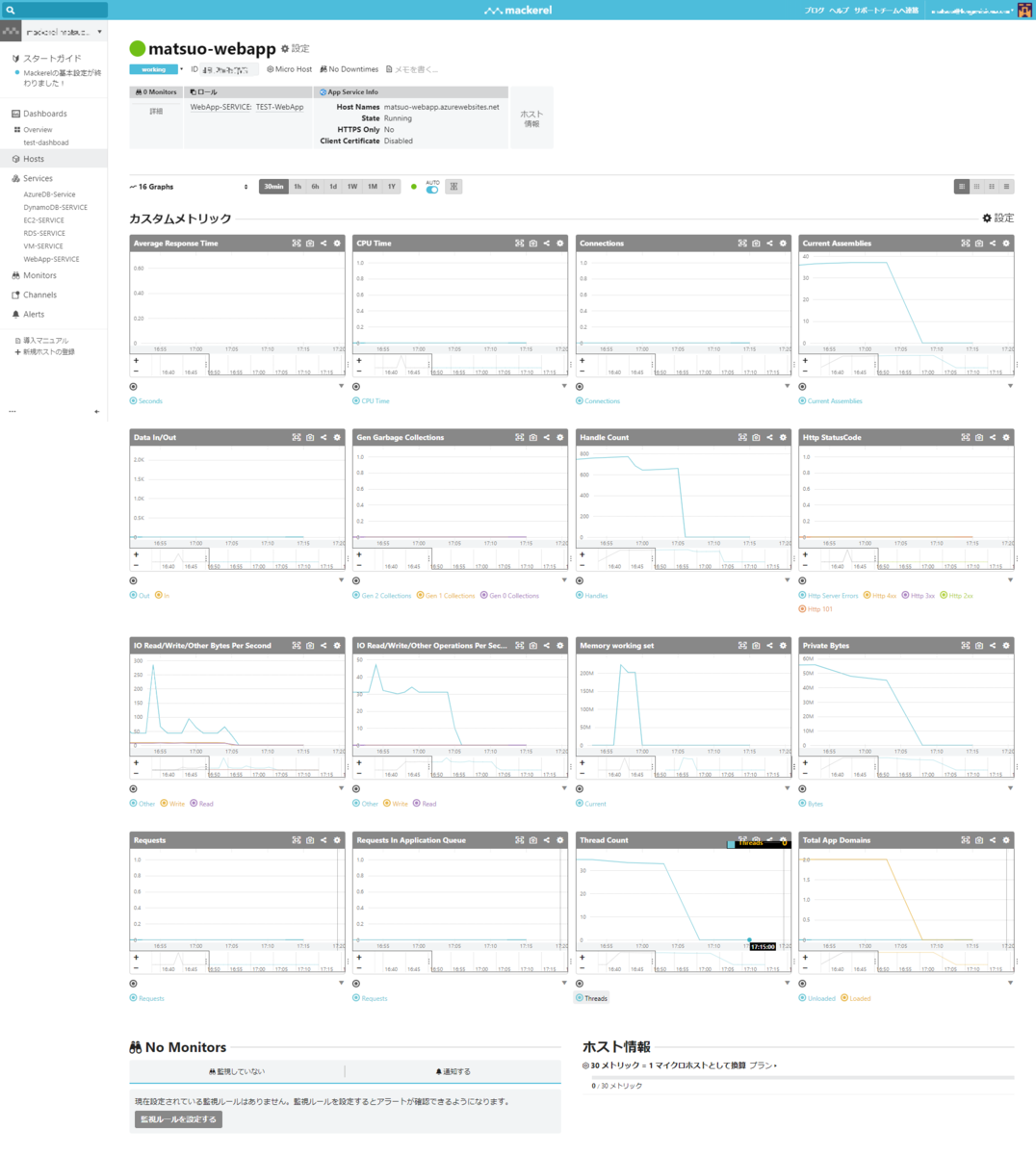The height and width of the screenshot is (1155, 1036).
Task: Open the 通知する tab
Action: pyautogui.click(x=453, y=1071)
